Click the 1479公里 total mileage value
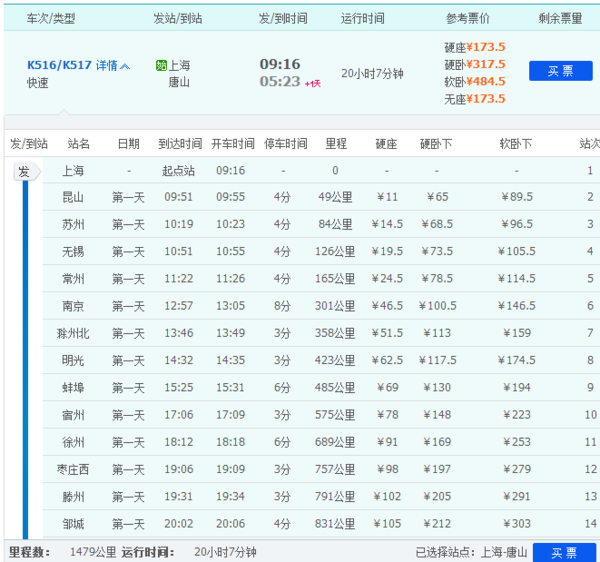The width and height of the screenshot is (600, 562). click(93, 552)
